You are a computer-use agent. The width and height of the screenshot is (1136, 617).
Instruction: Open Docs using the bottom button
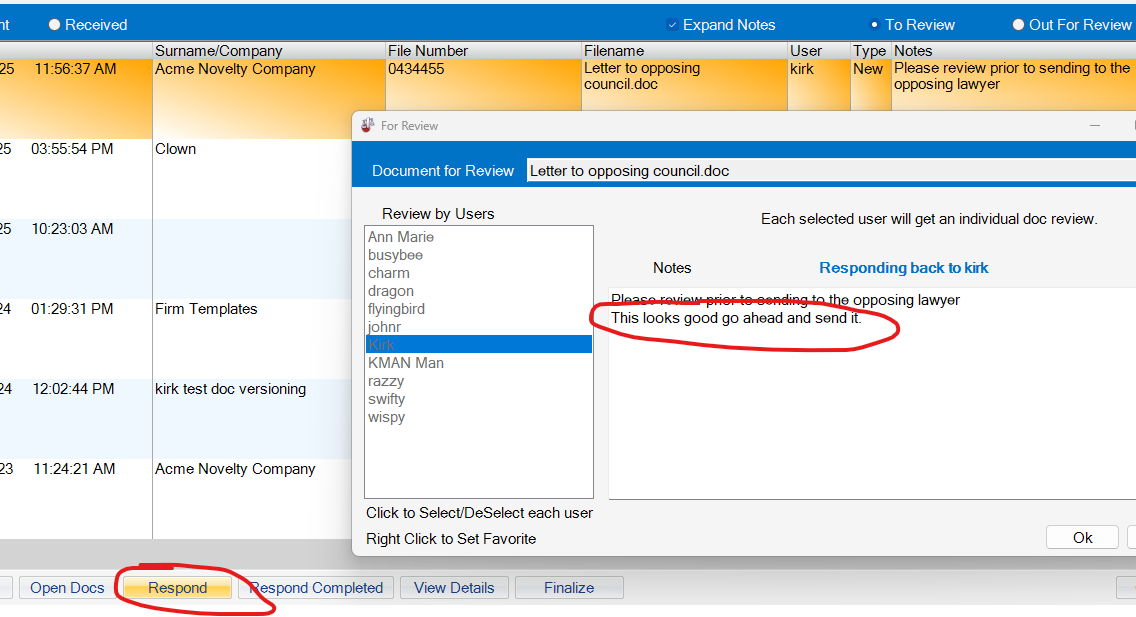point(67,588)
